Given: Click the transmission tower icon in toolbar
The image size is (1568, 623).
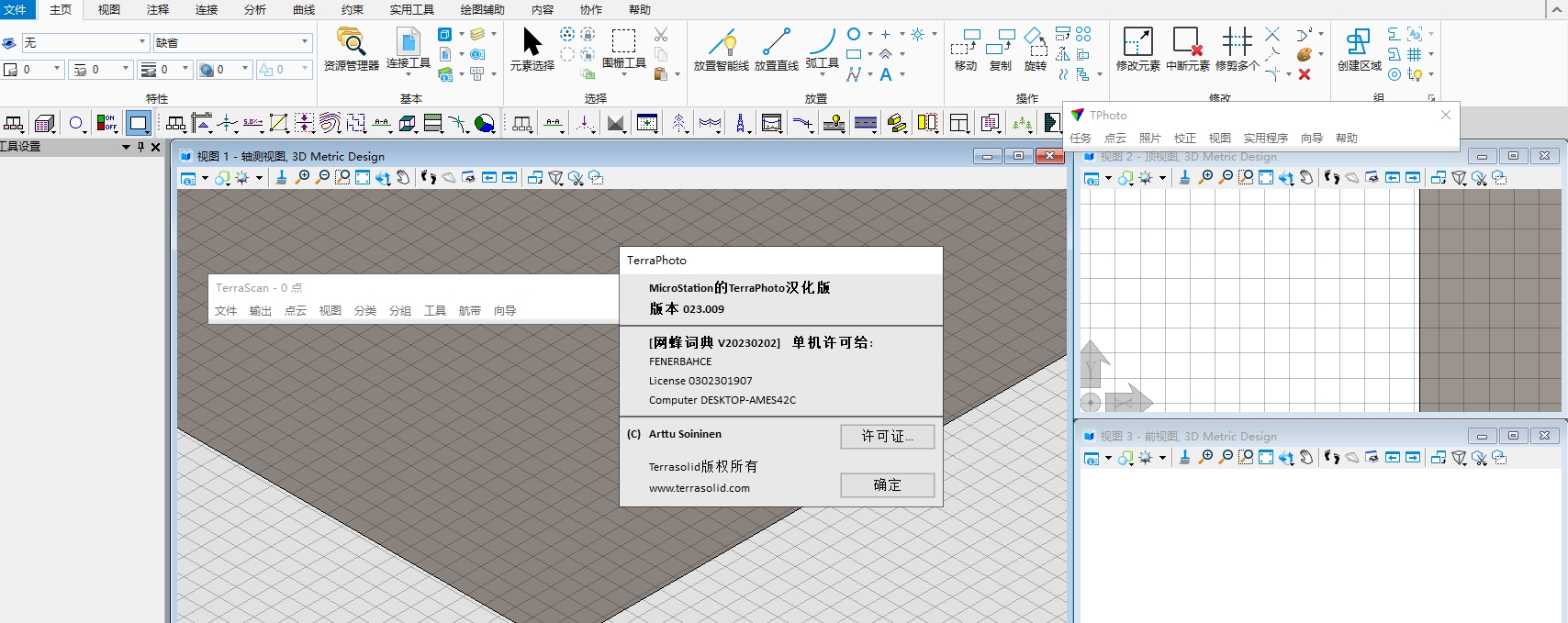Looking at the screenshot, I should 742,123.
